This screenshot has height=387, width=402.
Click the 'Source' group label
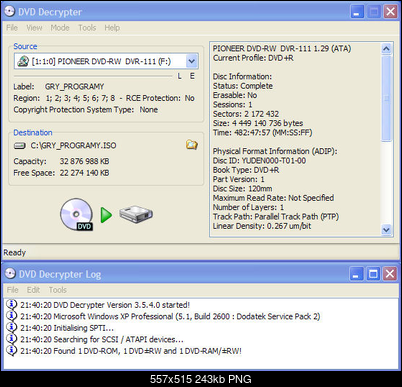[x=25, y=46]
